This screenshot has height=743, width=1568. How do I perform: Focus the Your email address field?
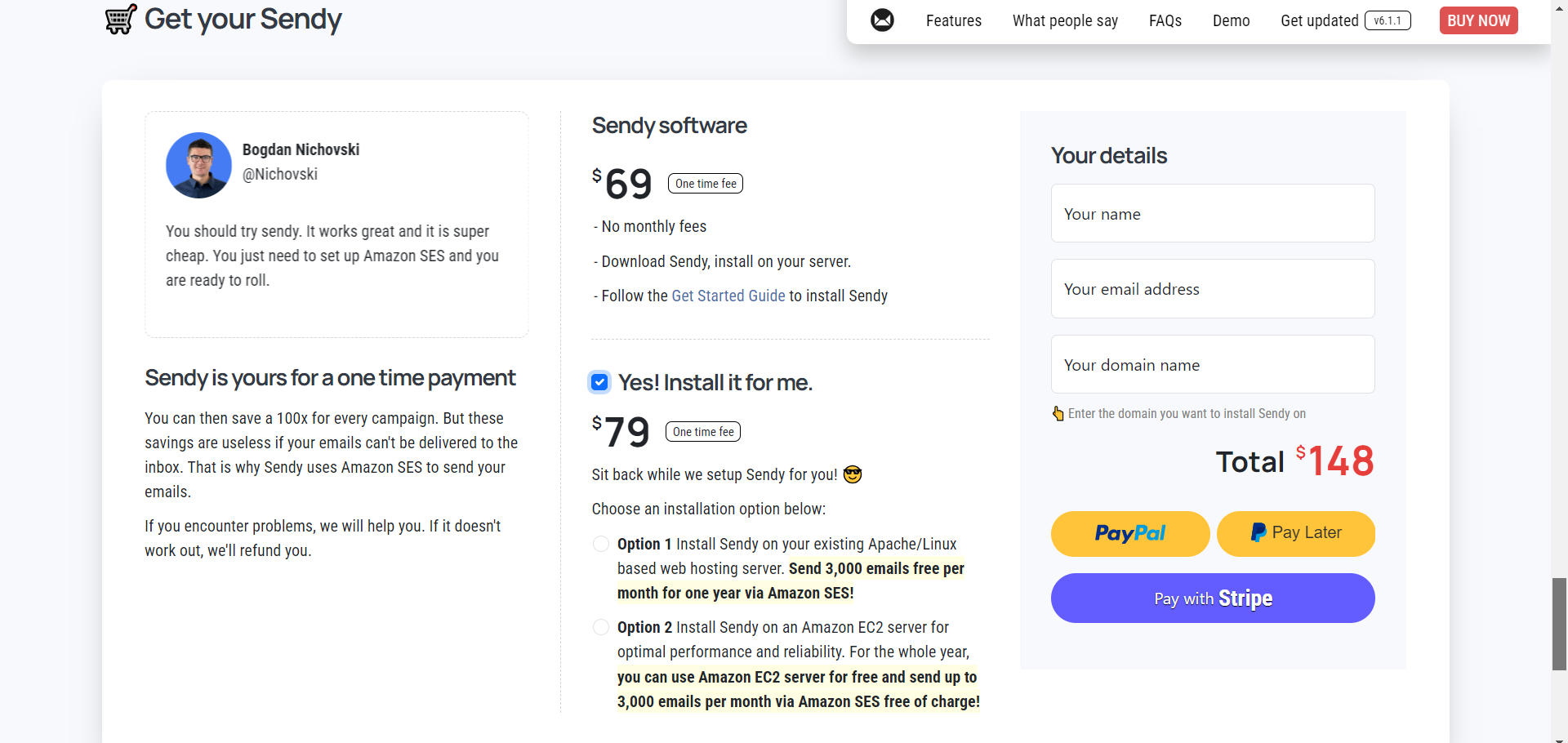tap(1213, 289)
